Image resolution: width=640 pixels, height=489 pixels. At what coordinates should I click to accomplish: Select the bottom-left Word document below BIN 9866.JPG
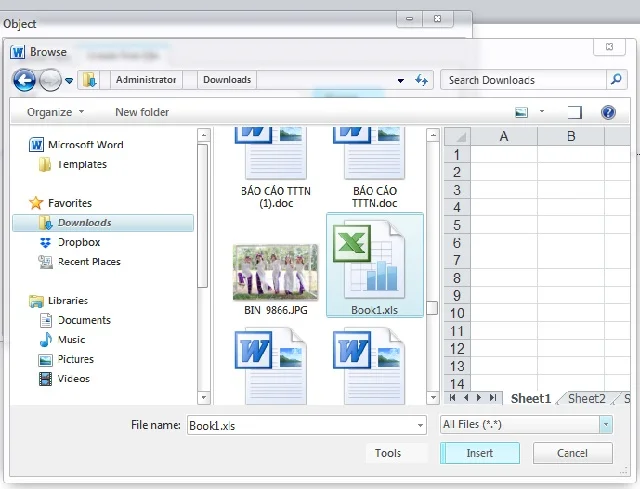coord(270,366)
